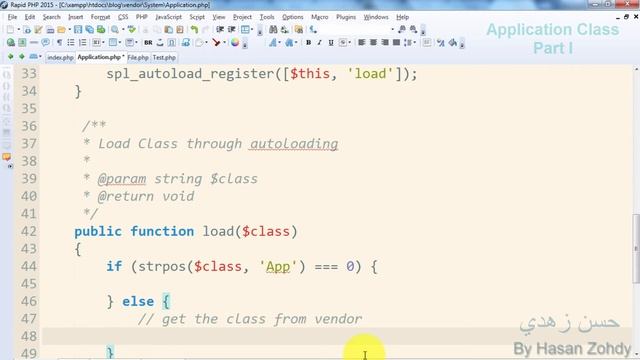
Task: Switch to the index.php tab
Action: point(60,58)
